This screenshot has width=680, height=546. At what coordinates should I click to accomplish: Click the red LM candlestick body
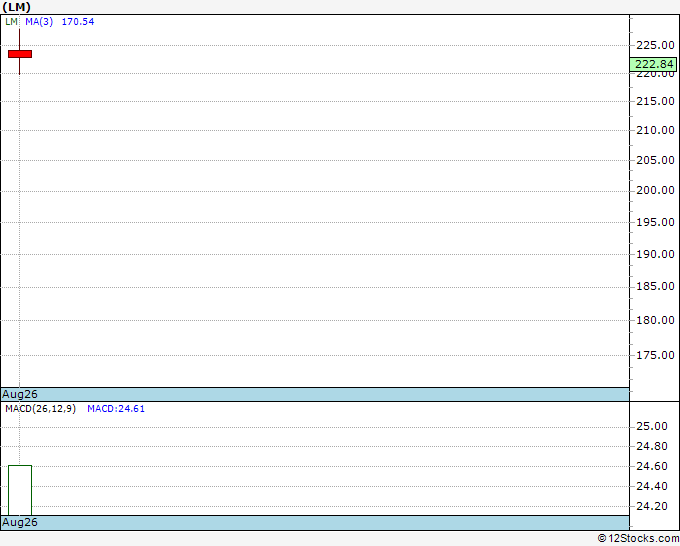pyautogui.click(x=20, y=54)
